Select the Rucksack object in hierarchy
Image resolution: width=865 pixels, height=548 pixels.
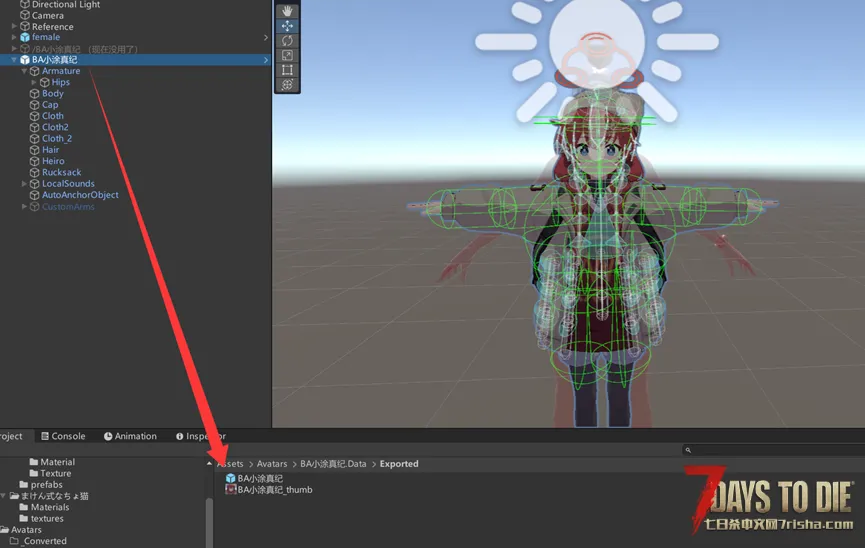(61, 173)
